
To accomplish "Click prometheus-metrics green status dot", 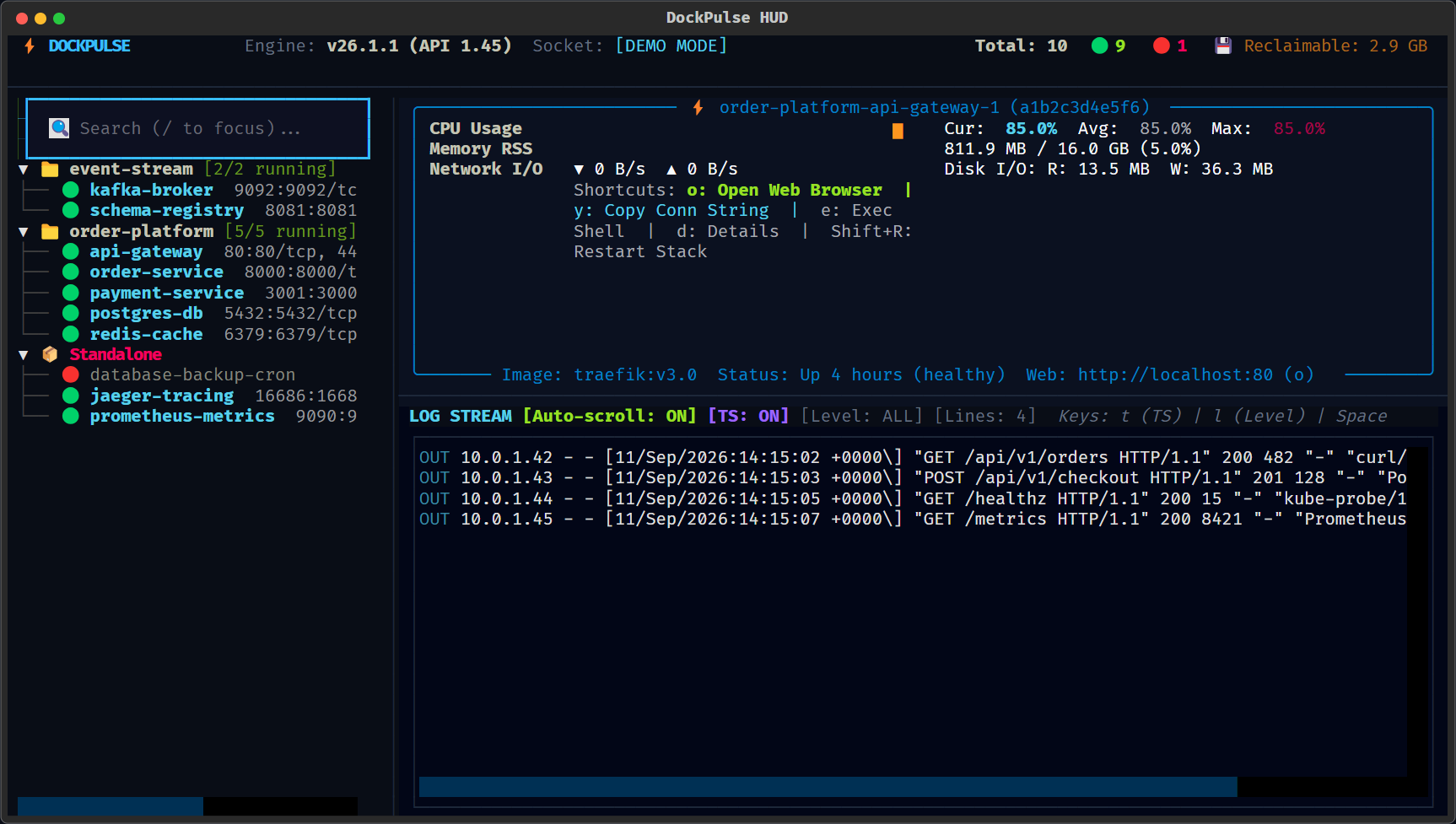I will [71, 416].
